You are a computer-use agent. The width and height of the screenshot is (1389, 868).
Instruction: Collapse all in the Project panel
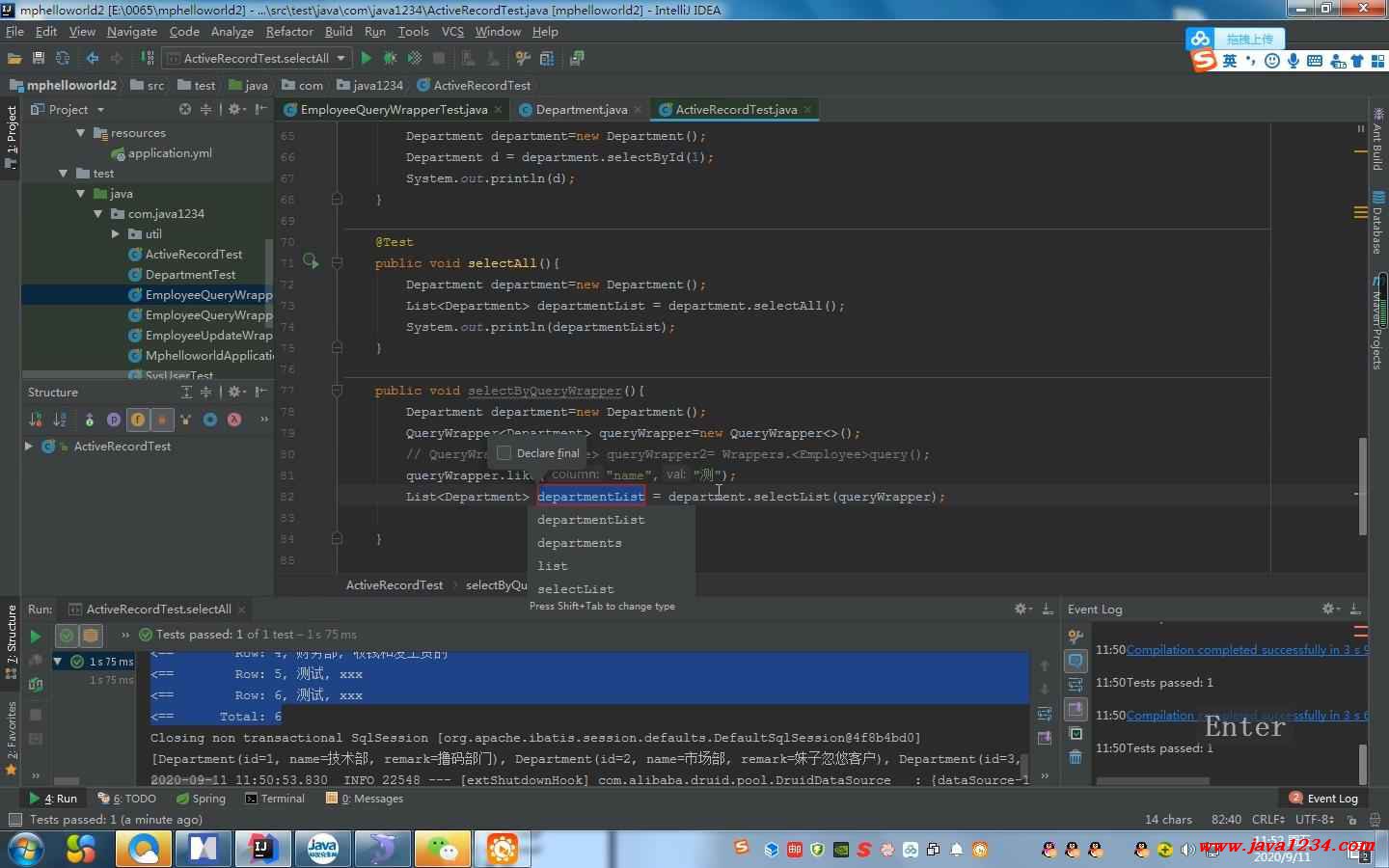pos(205,109)
